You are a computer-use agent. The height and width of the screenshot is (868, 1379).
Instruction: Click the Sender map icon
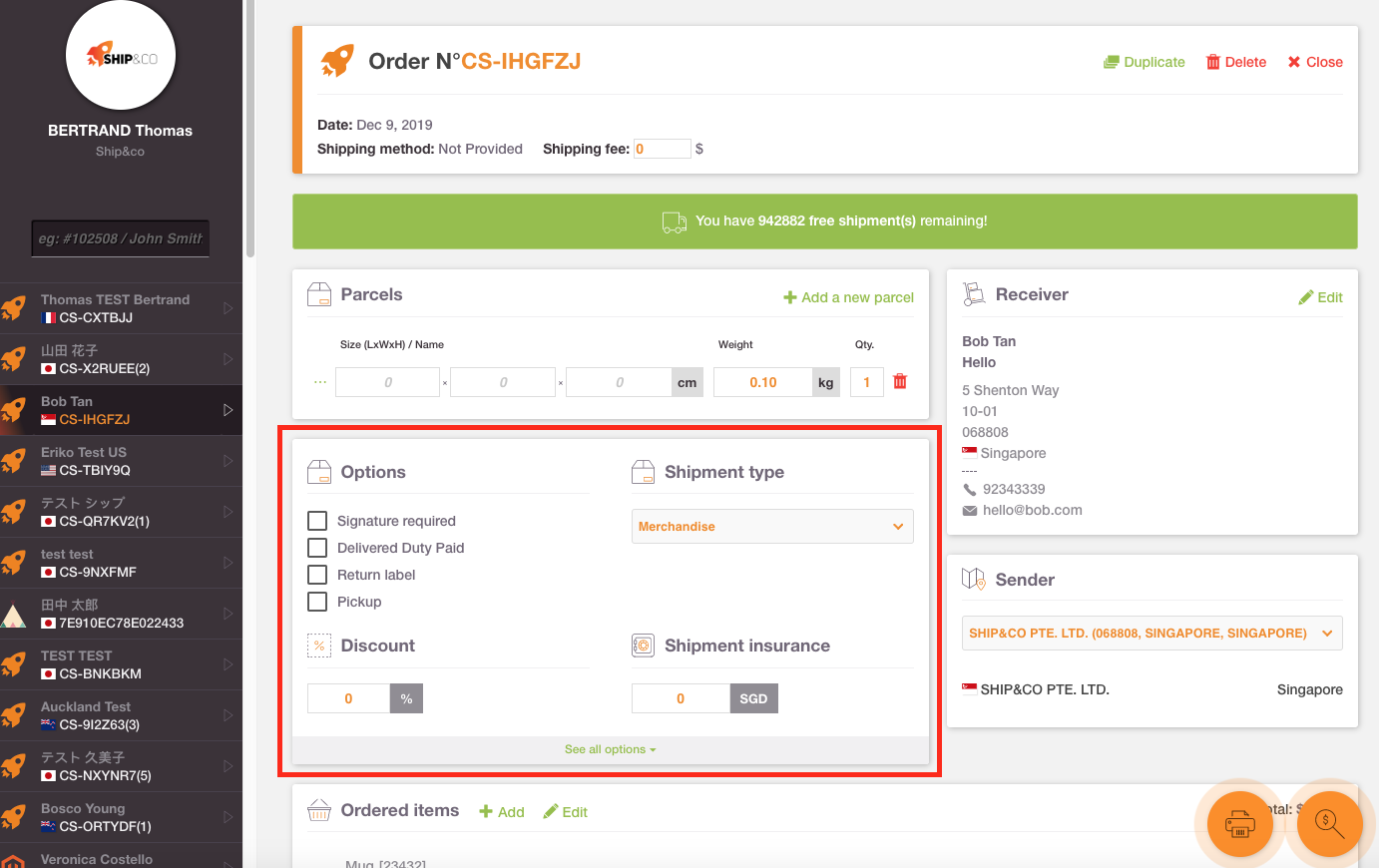973,579
